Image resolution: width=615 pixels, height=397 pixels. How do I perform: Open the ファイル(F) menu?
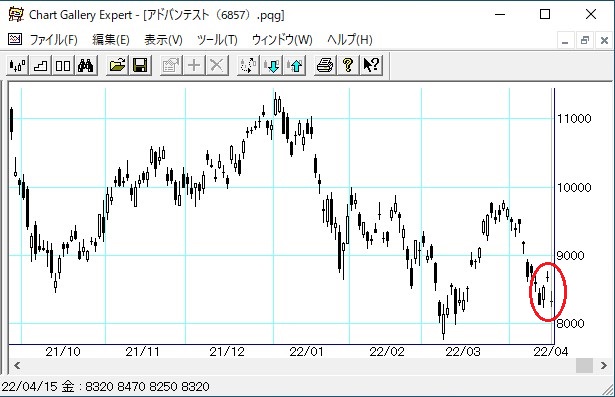pyautogui.click(x=54, y=40)
